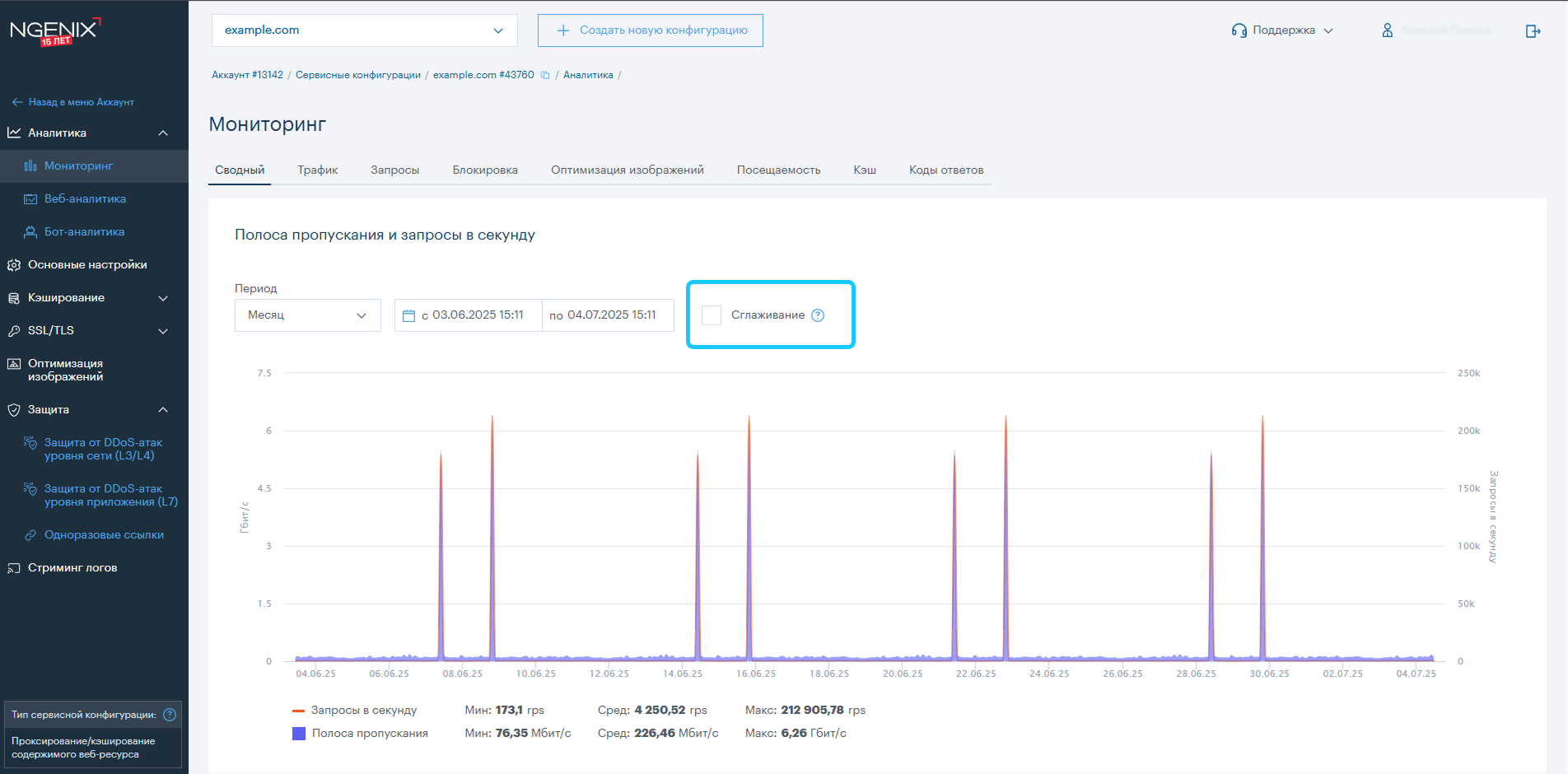The height and width of the screenshot is (774, 1568).
Task: Click the Одноразовые ссылки link icon
Action: 30,535
